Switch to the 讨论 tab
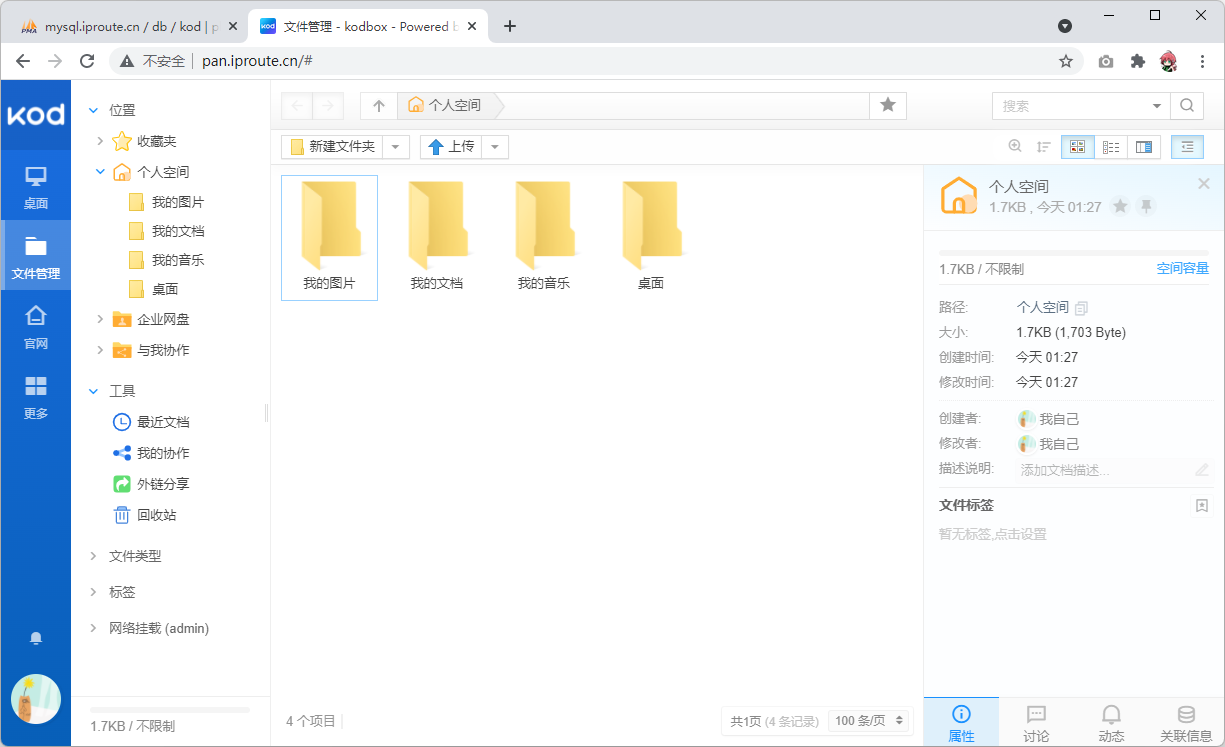The width and height of the screenshot is (1225, 747). pyautogui.click(x=1036, y=723)
